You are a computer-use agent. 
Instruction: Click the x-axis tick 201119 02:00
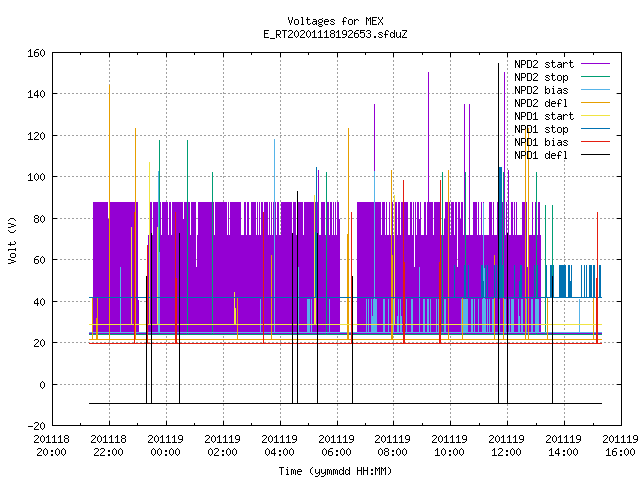(222, 446)
